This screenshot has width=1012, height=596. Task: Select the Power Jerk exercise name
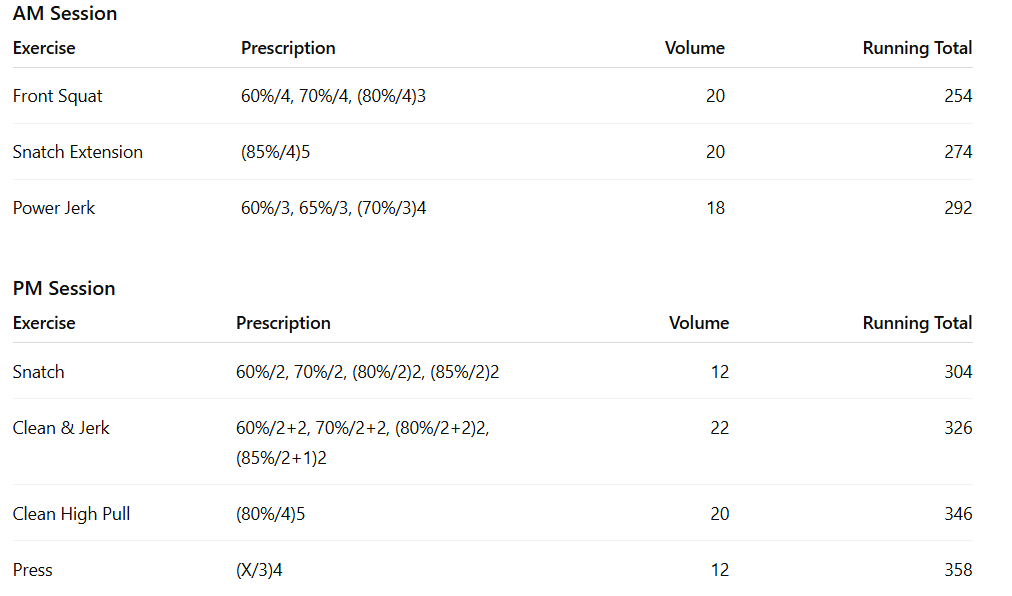(x=54, y=208)
